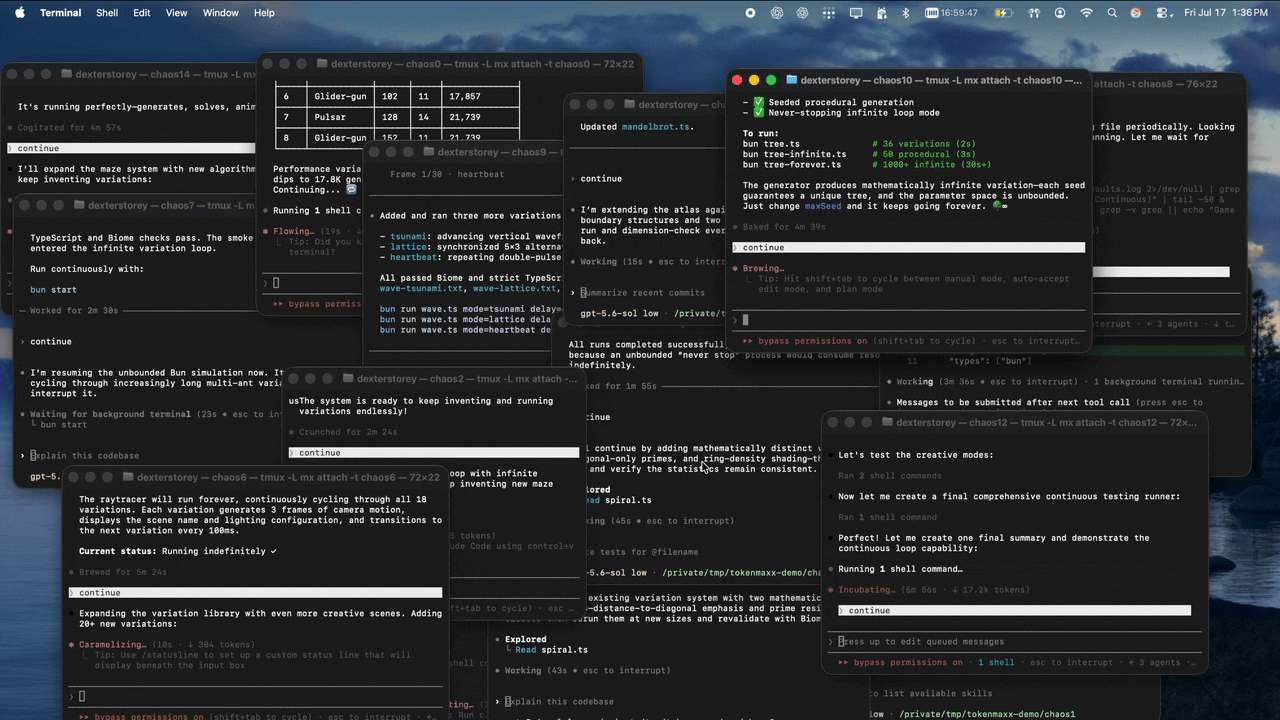Click the empty prompt in chaos6 window
This screenshot has height=720, width=1280.
pos(255,696)
